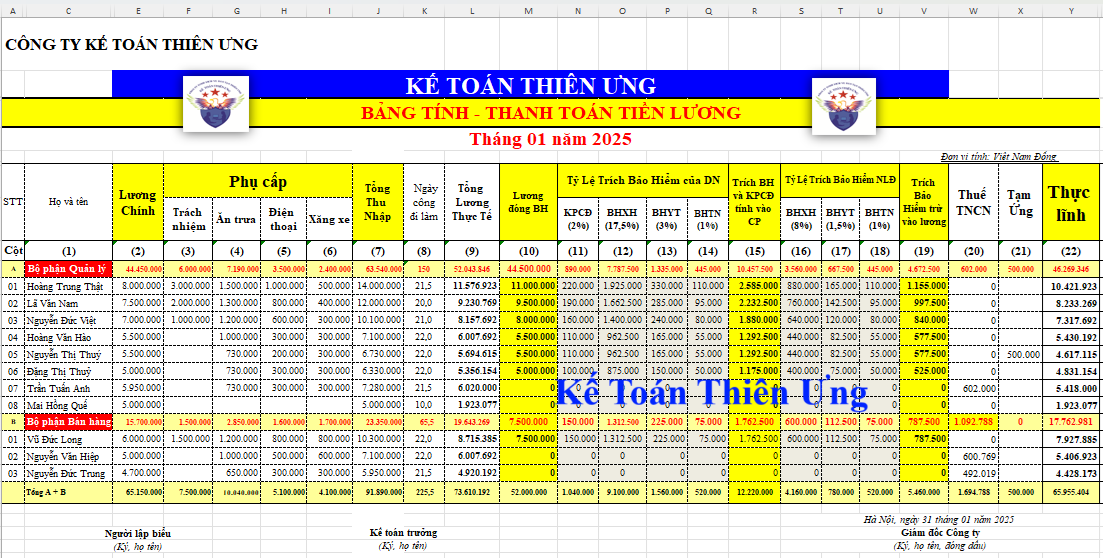
Task: Select the "Tổng Lương Thực Tế" header
Action: point(472,202)
